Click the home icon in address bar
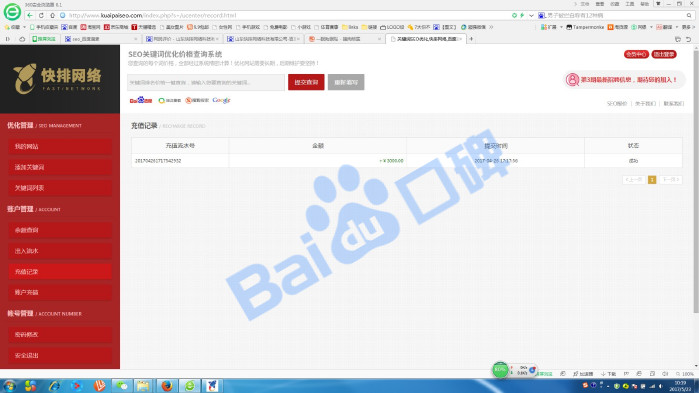Screen dimensions: 699x393 (52, 15)
